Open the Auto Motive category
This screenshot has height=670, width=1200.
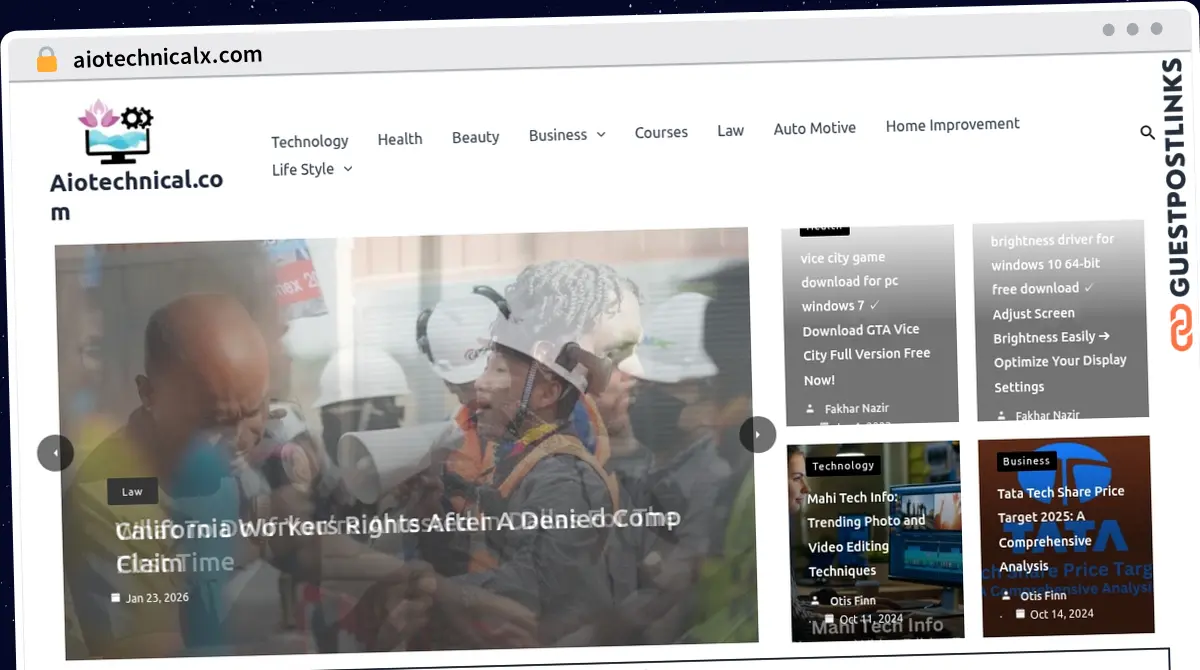pos(814,128)
